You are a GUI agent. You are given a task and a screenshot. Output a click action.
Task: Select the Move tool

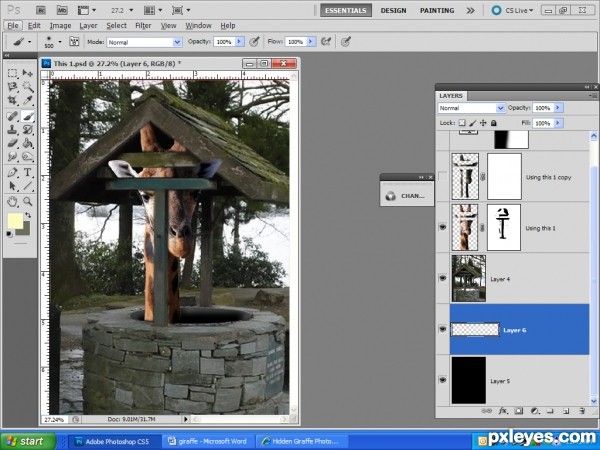pyautogui.click(x=28, y=73)
